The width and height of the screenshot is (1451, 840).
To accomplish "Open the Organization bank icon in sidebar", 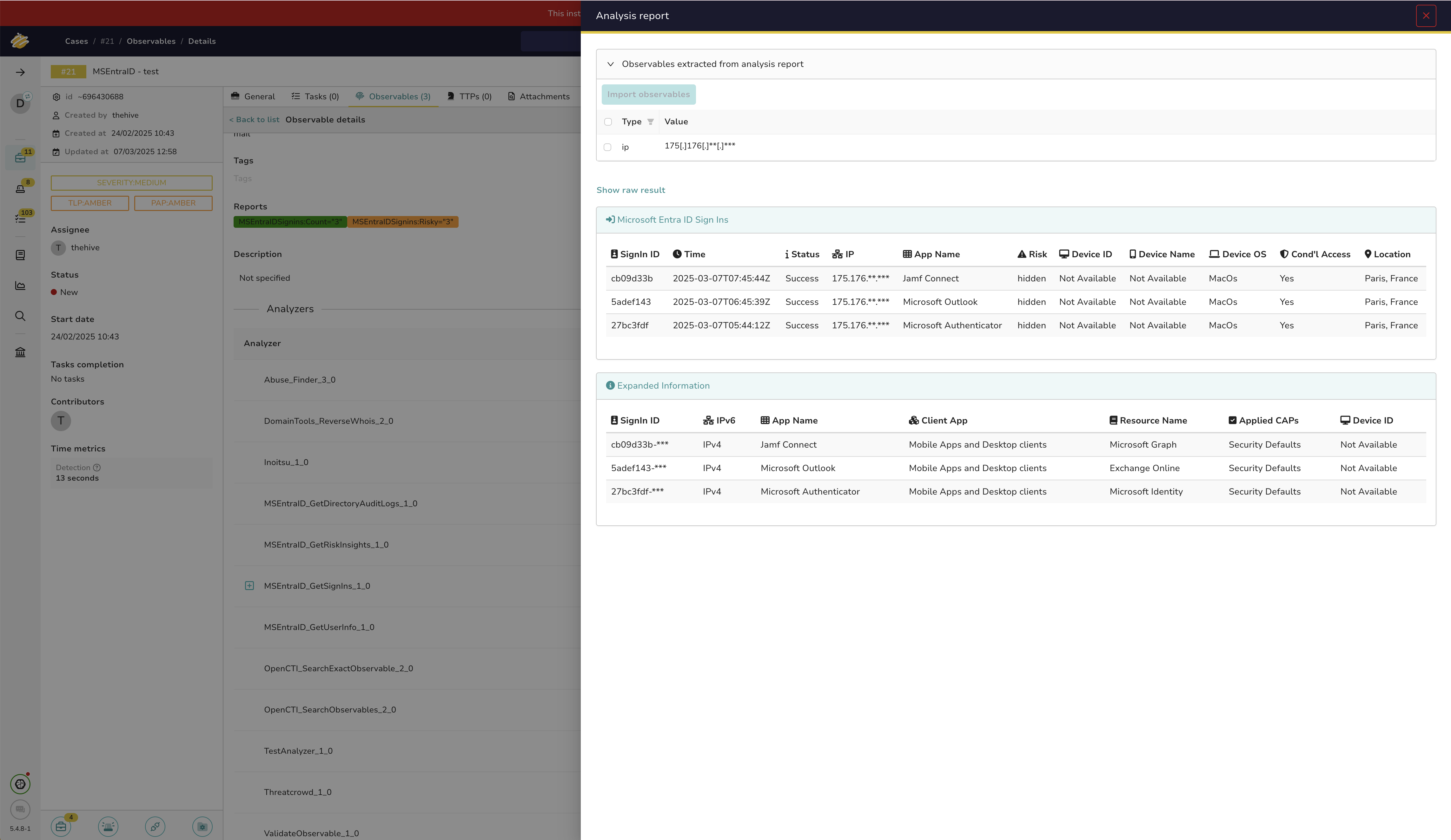I will pos(20,352).
